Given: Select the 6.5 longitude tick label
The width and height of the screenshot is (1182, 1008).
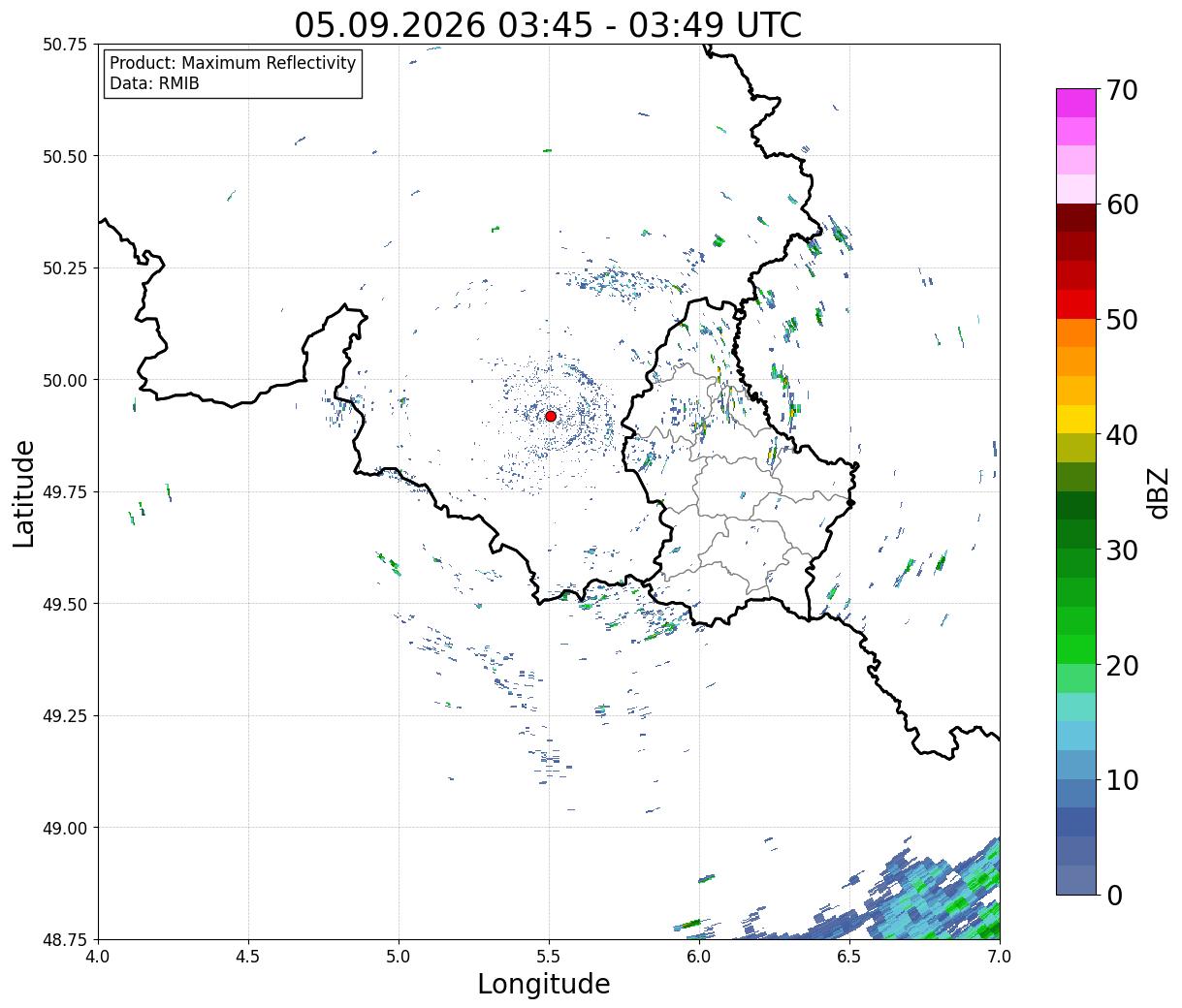Looking at the screenshot, I should [x=849, y=956].
